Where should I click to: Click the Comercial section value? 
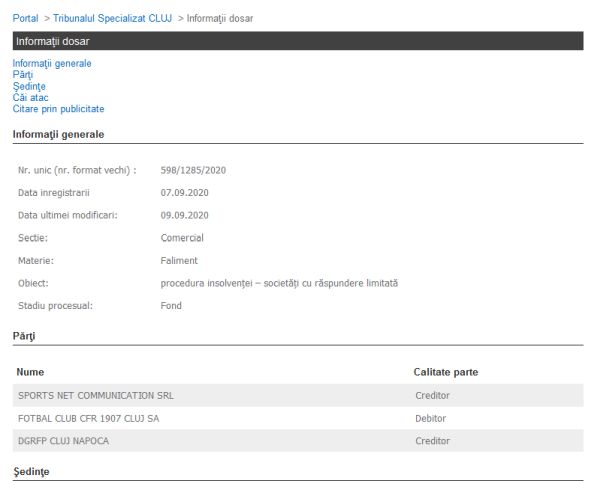(x=182, y=238)
